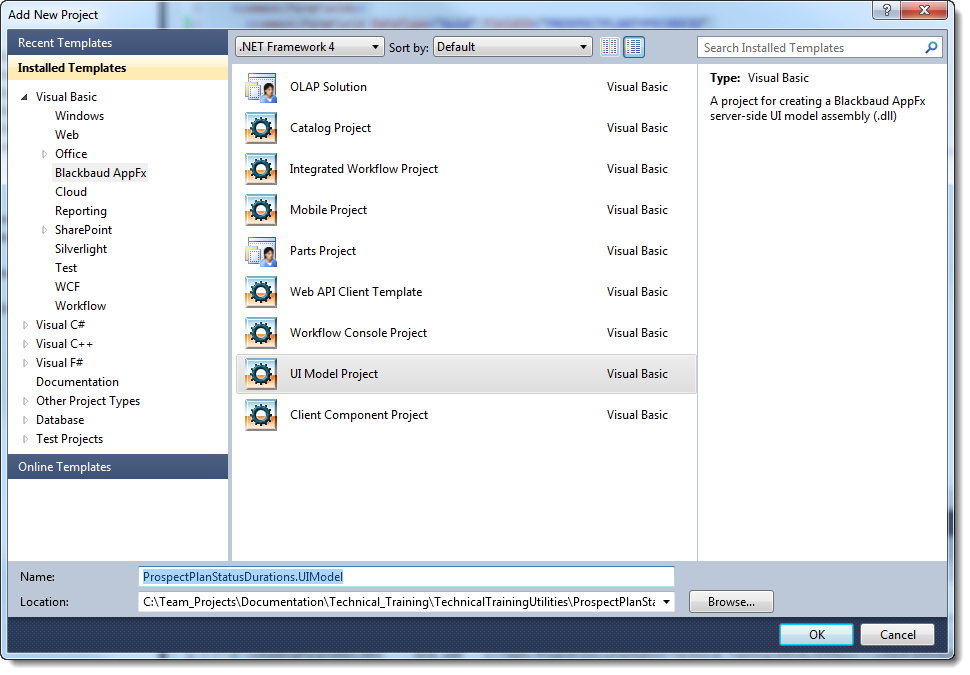Viewport: 970px width, 675px height.
Task: Click the Browse... button
Action: tap(731, 602)
